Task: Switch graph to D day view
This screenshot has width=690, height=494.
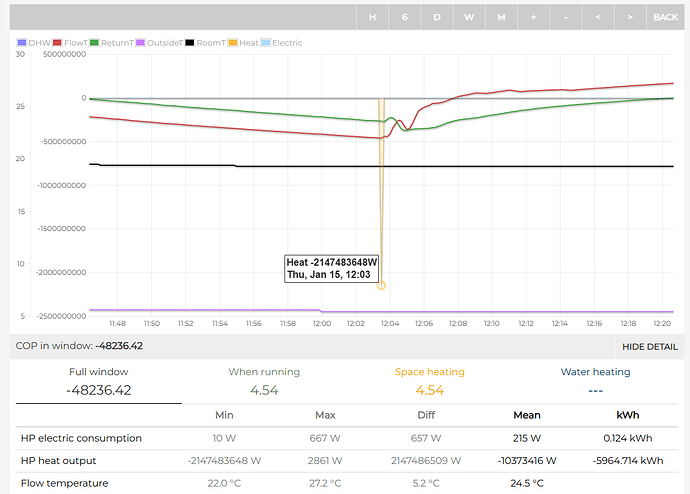Action: coord(436,17)
